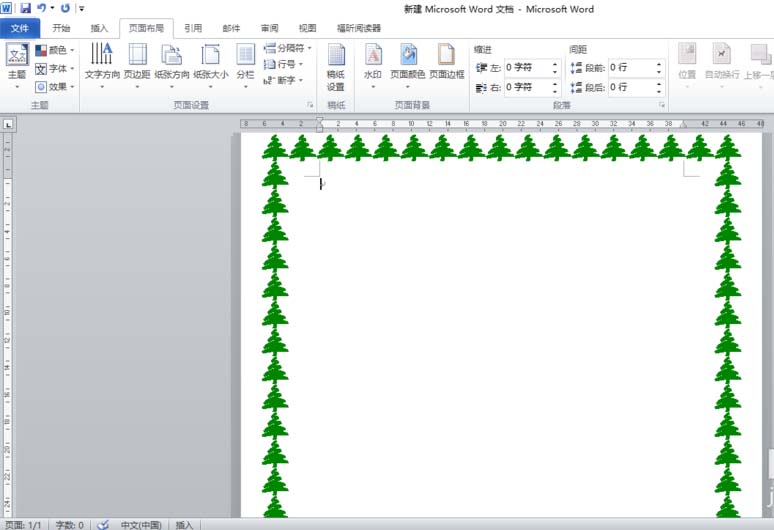774x530 pixels.
Task: Click the Save icon in quick access toolbar
Action: pos(26,8)
